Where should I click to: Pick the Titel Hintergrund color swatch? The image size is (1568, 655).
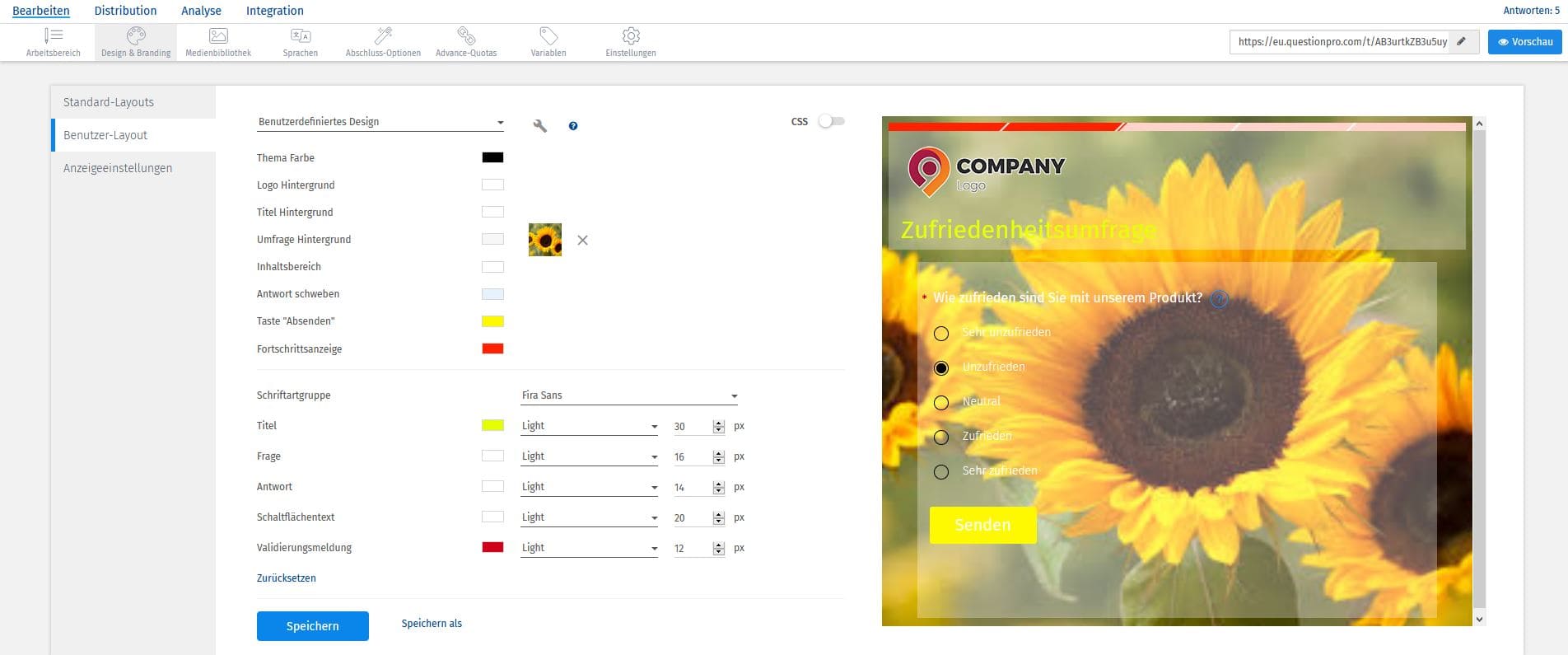[x=492, y=212]
